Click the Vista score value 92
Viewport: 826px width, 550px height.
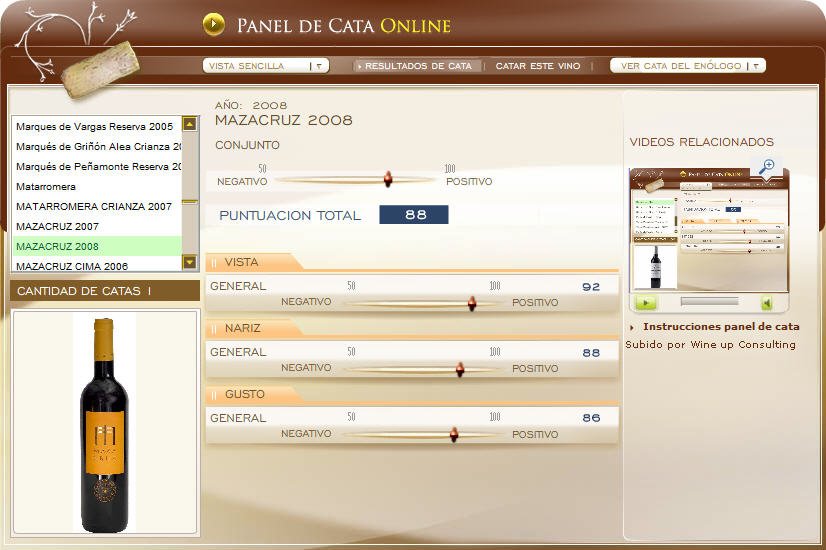tap(591, 287)
